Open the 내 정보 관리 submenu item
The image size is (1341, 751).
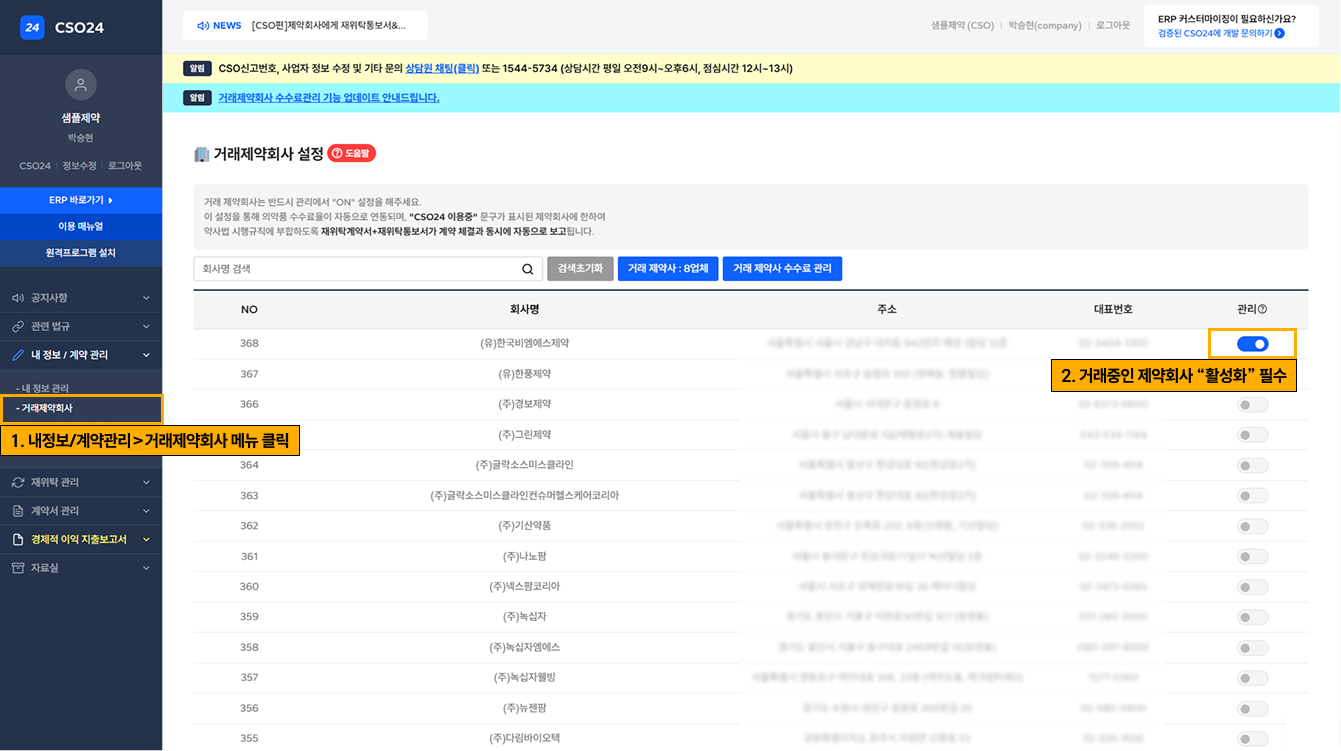click(42, 388)
